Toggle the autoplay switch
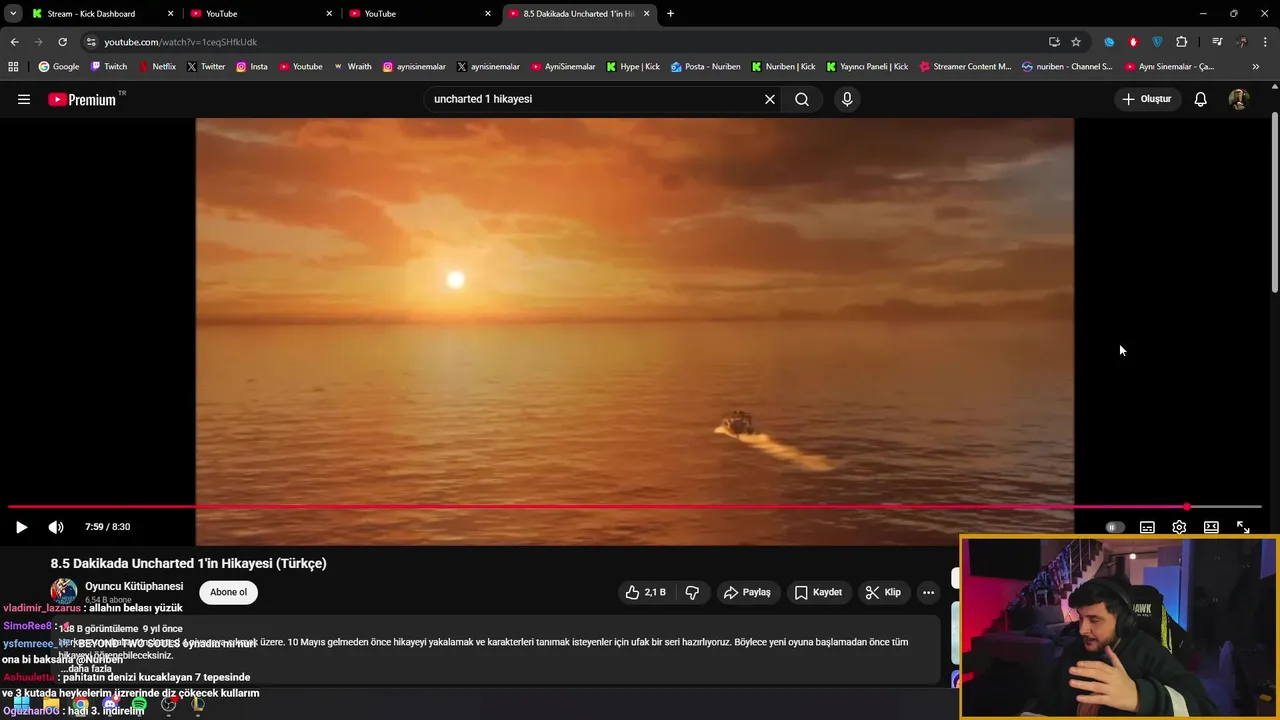The image size is (1280, 720). (1114, 527)
